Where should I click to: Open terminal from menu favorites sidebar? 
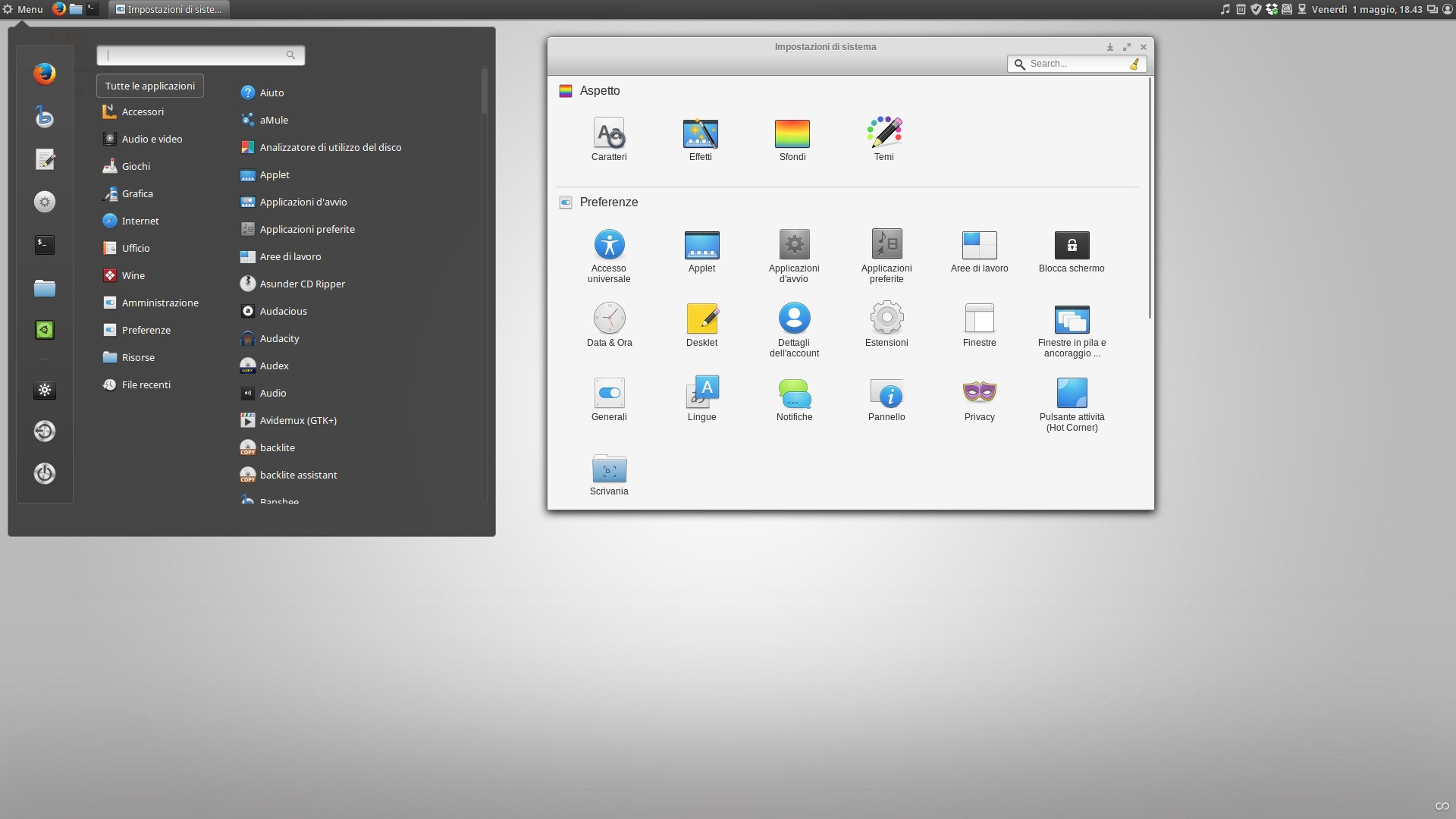click(45, 244)
